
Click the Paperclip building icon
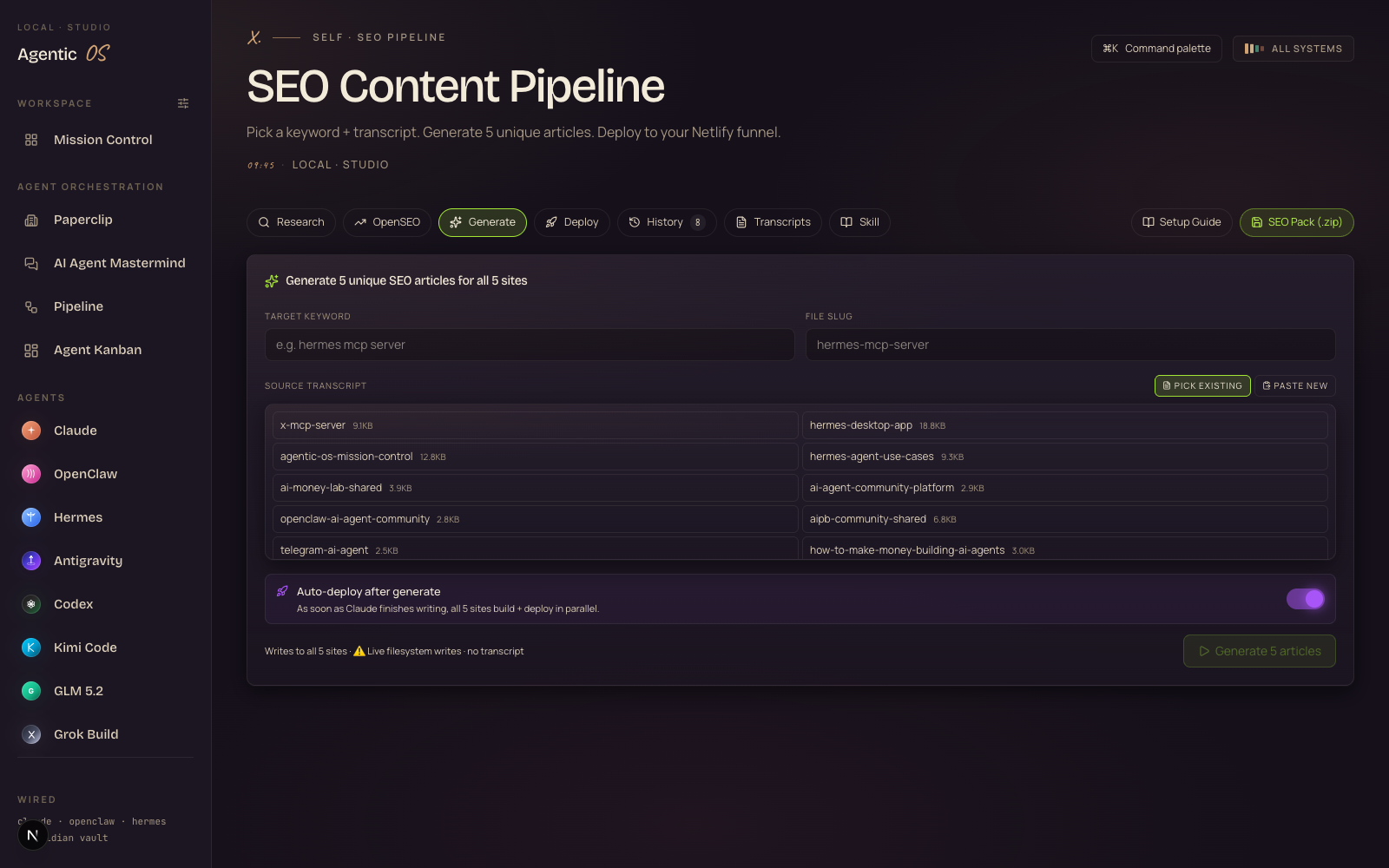(x=31, y=220)
